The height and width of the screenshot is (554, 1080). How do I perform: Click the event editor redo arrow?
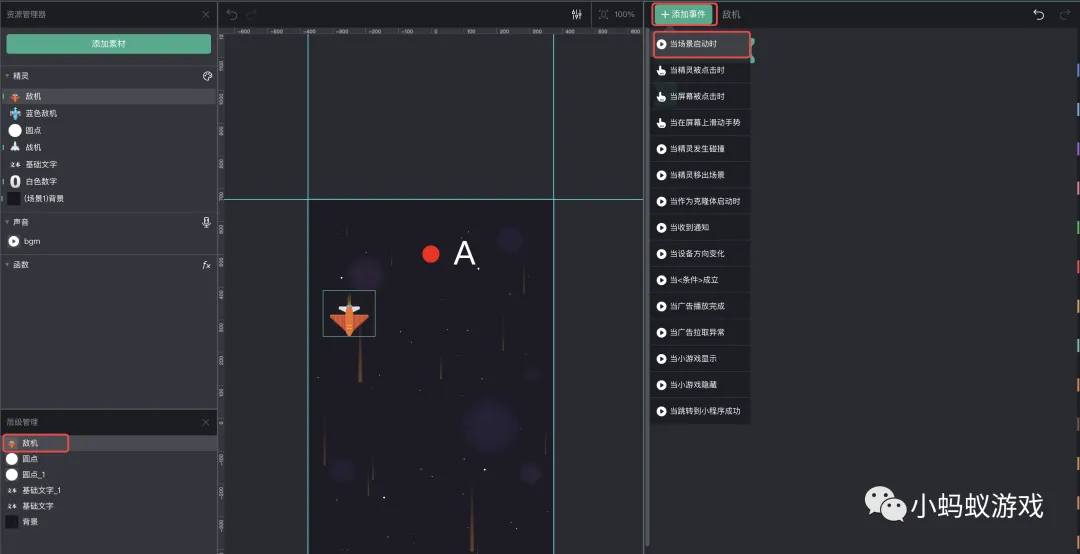tap(1065, 14)
